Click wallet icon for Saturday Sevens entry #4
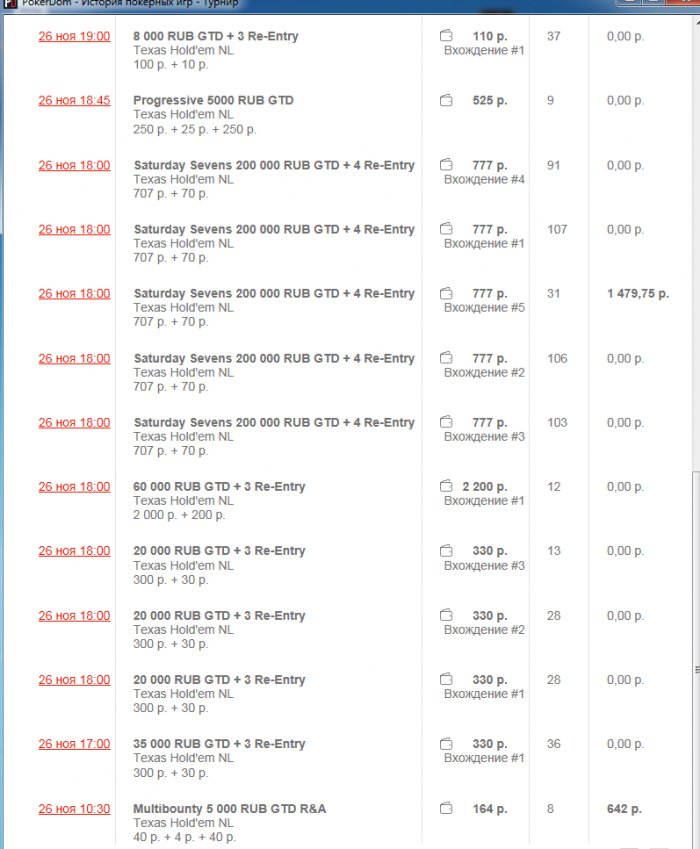 [x=446, y=165]
